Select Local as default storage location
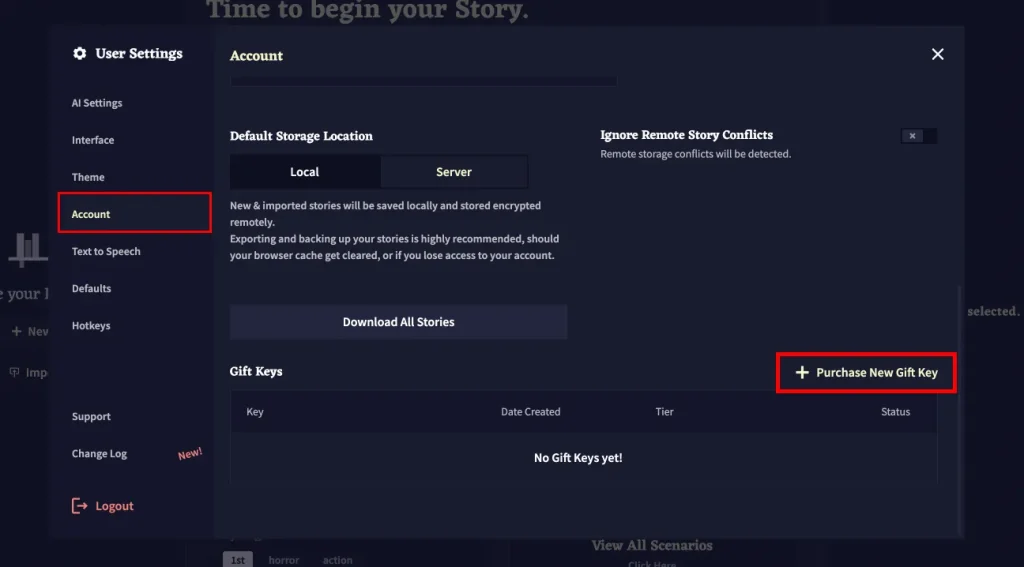The height and width of the screenshot is (567, 1024). (x=304, y=172)
